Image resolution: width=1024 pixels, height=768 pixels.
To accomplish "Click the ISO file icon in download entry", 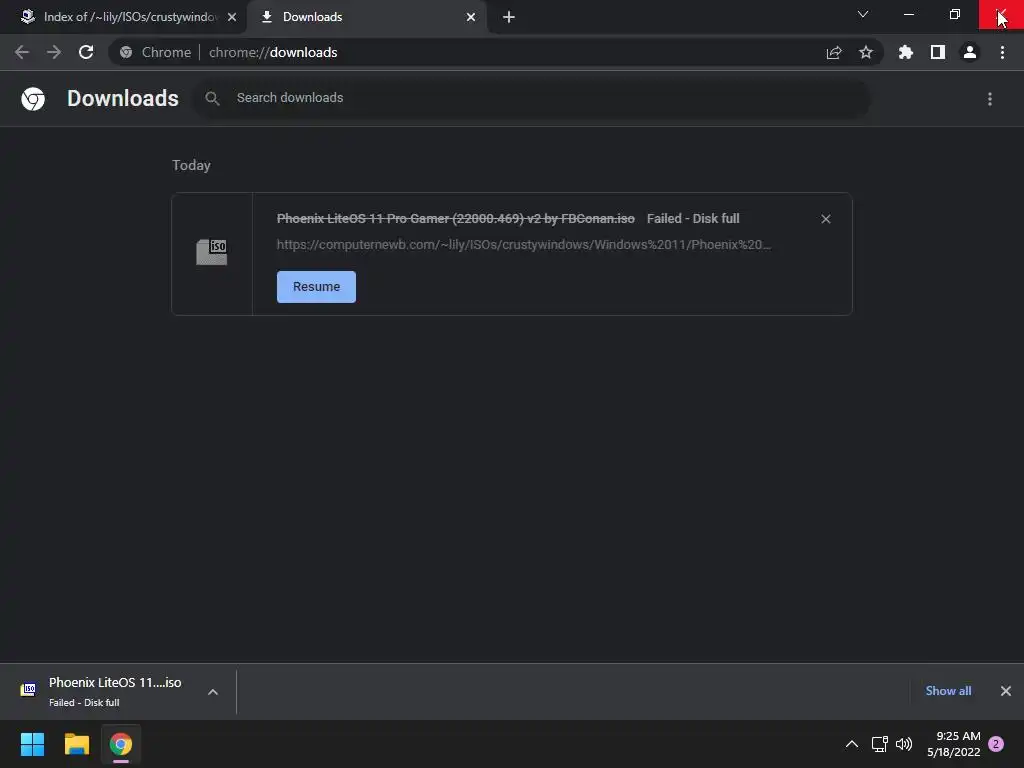I will [x=212, y=252].
